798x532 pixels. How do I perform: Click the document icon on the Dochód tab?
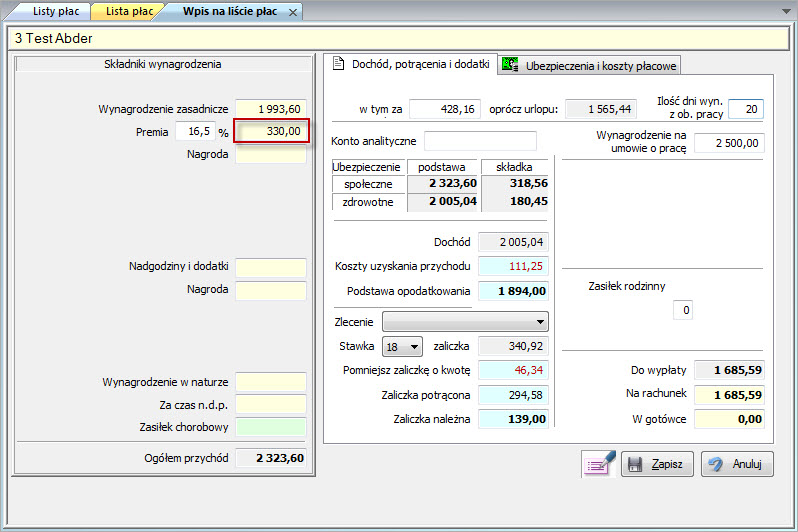point(338,64)
